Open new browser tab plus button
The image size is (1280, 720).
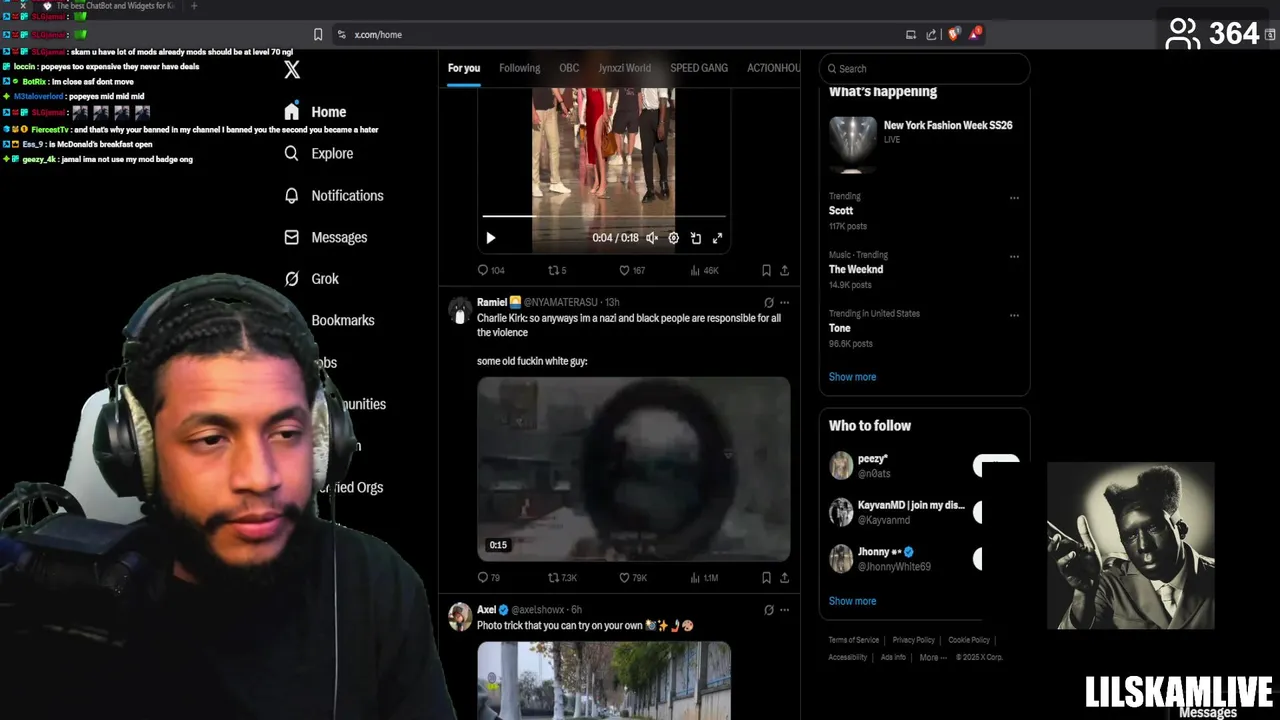pos(194,6)
